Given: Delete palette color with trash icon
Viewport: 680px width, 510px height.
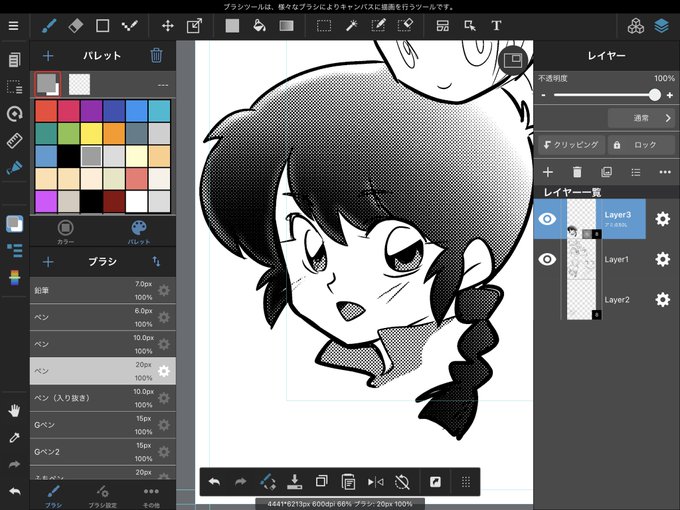Looking at the screenshot, I should tap(156, 56).
